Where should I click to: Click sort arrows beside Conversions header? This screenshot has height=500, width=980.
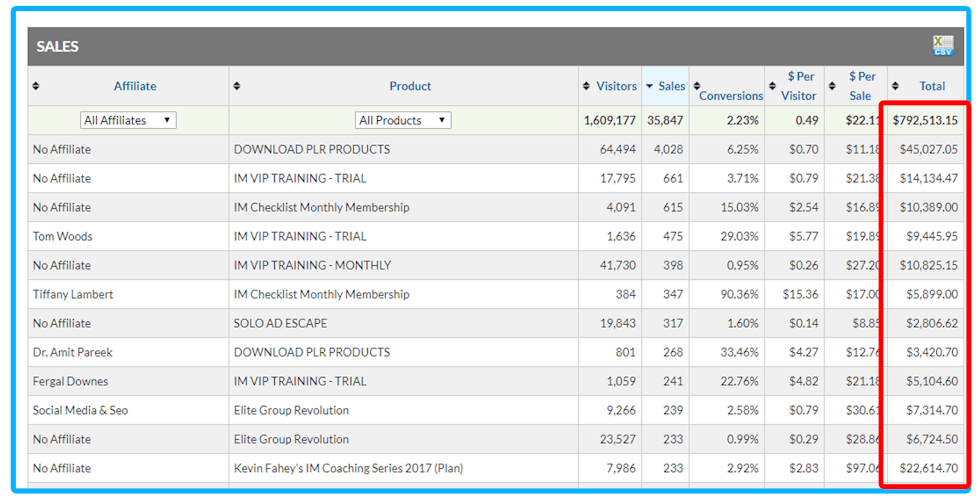pos(696,86)
